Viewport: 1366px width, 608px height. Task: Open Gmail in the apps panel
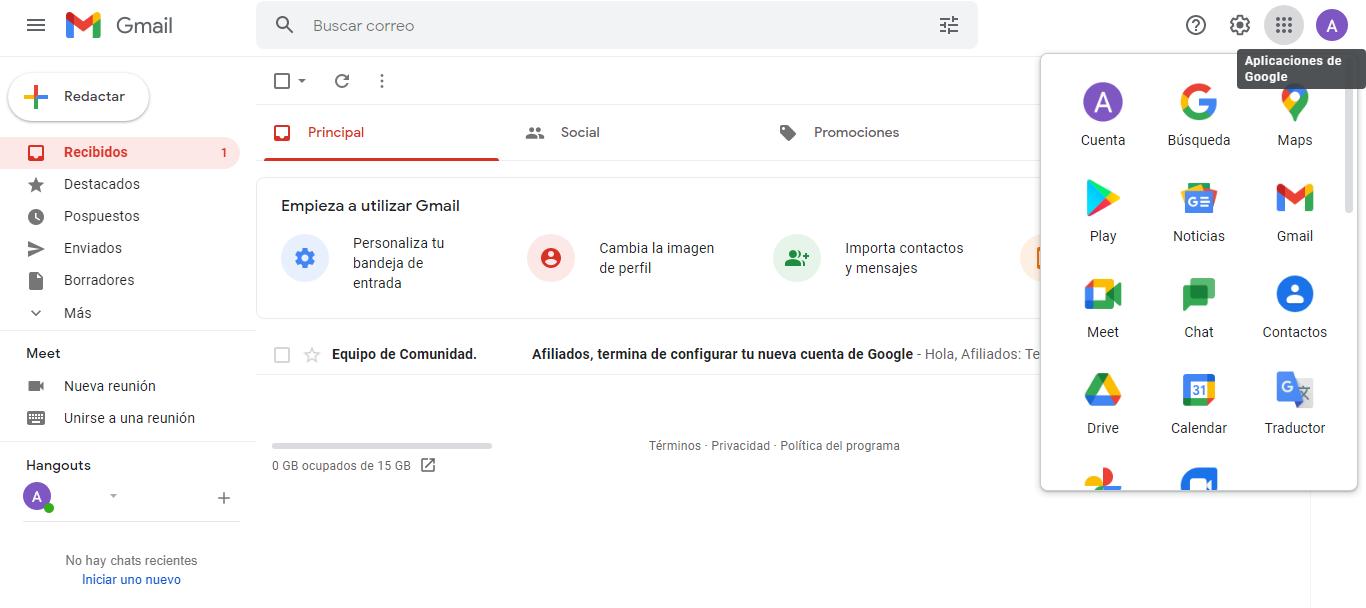coord(1295,211)
